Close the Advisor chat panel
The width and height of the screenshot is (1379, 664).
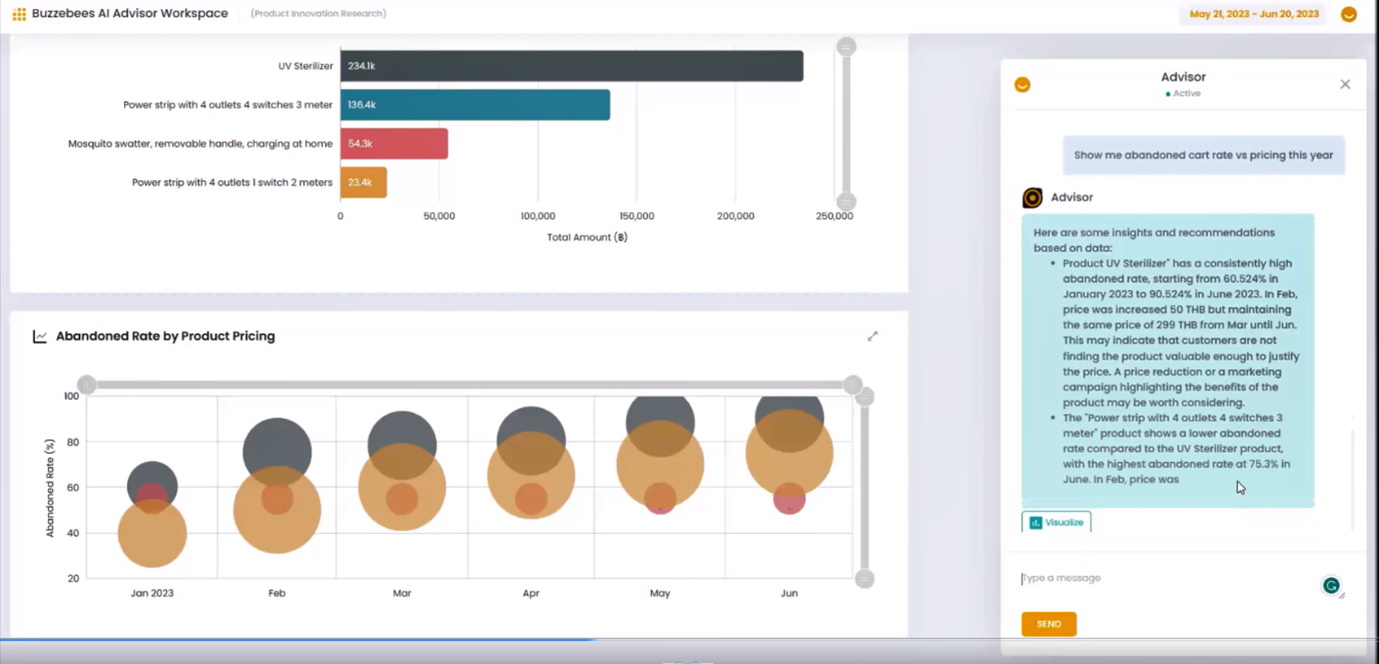(1345, 84)
